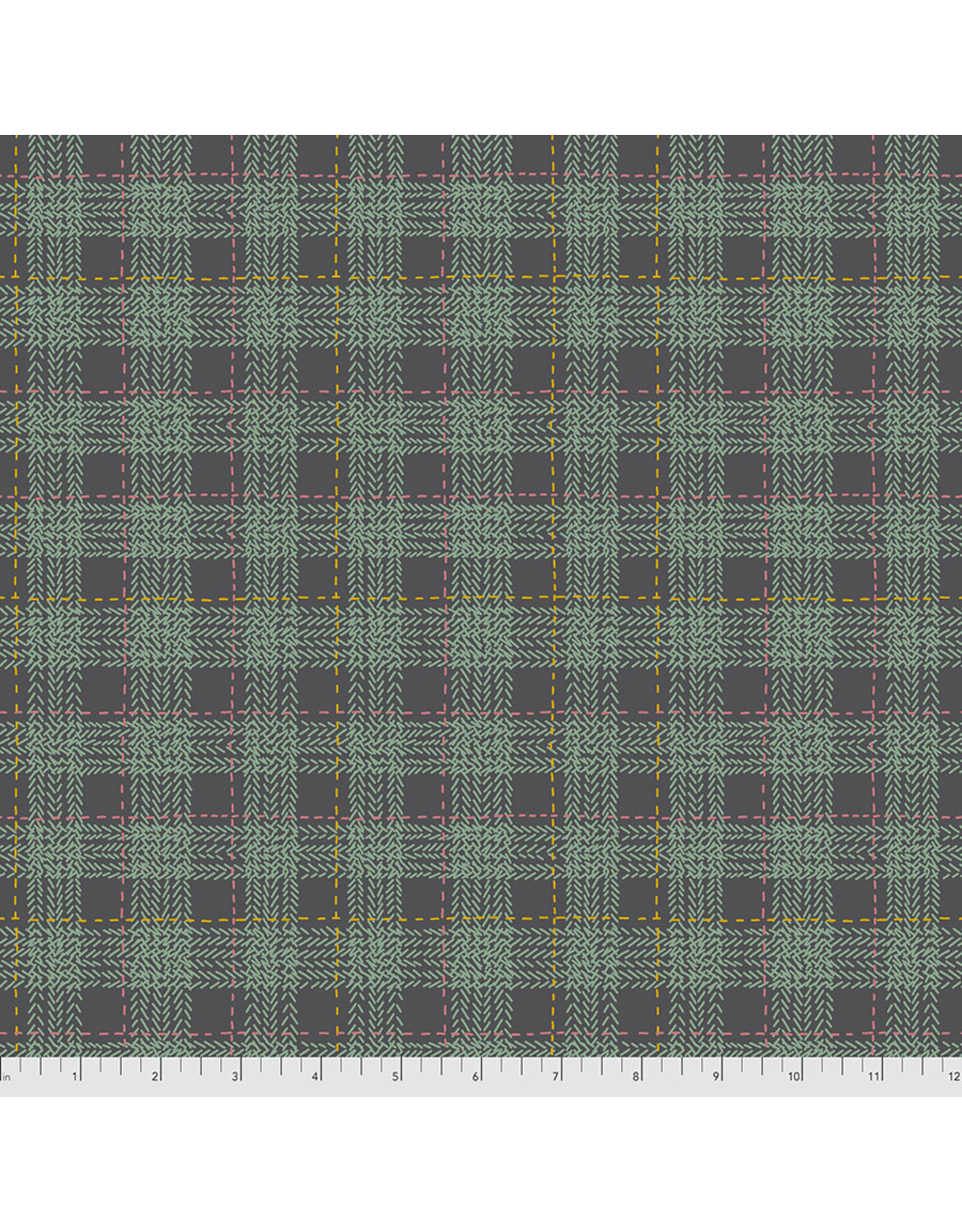The height and width of the screenshot is (1232, 962).
Task: Click ruler number "9"
Action: pyautogui.click(x=716, y=1077)
